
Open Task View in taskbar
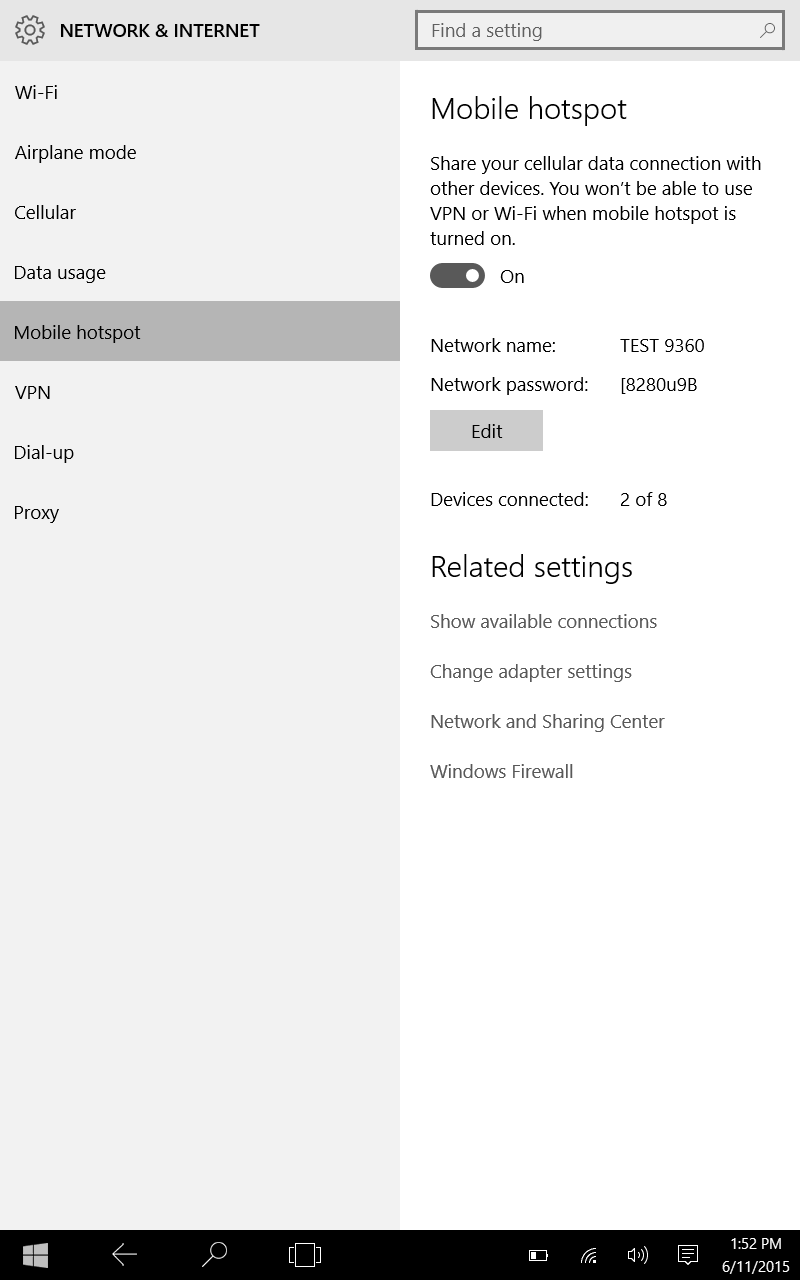pyautogui.click(x=304, y=1255)
